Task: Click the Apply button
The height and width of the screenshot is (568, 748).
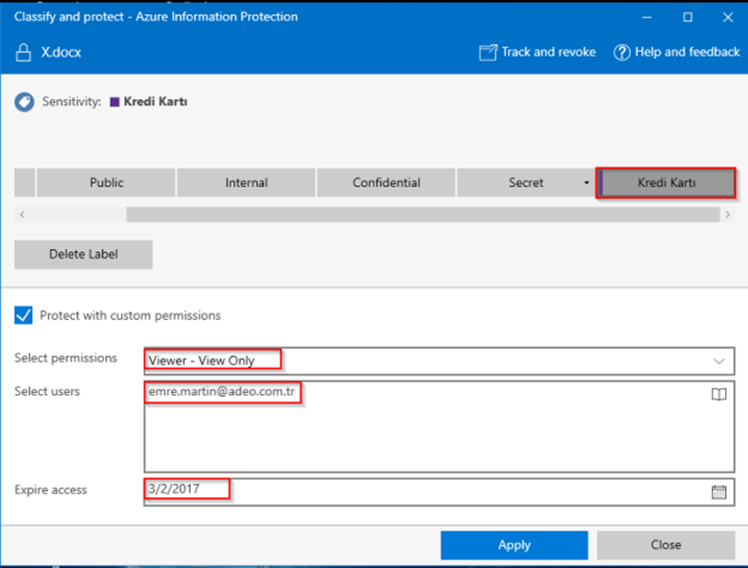Action: [x=514, y=545]
